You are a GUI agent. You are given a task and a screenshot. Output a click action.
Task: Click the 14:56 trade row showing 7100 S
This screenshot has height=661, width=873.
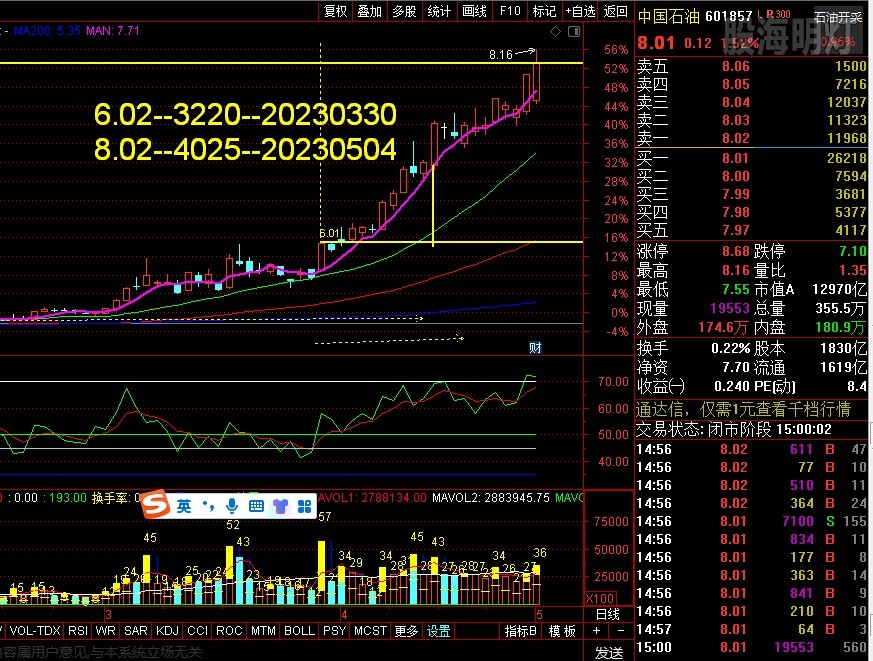[x=751, y=521]
